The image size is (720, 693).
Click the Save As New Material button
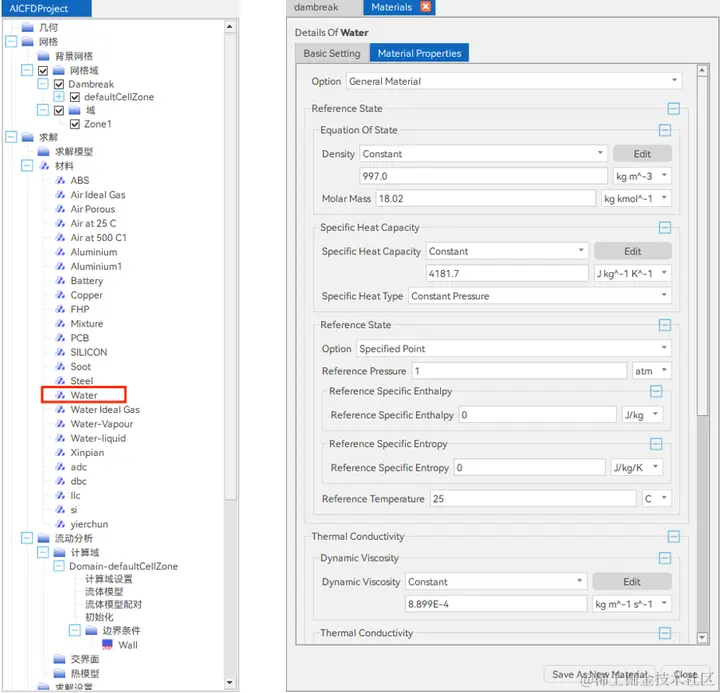click(600, 674)
